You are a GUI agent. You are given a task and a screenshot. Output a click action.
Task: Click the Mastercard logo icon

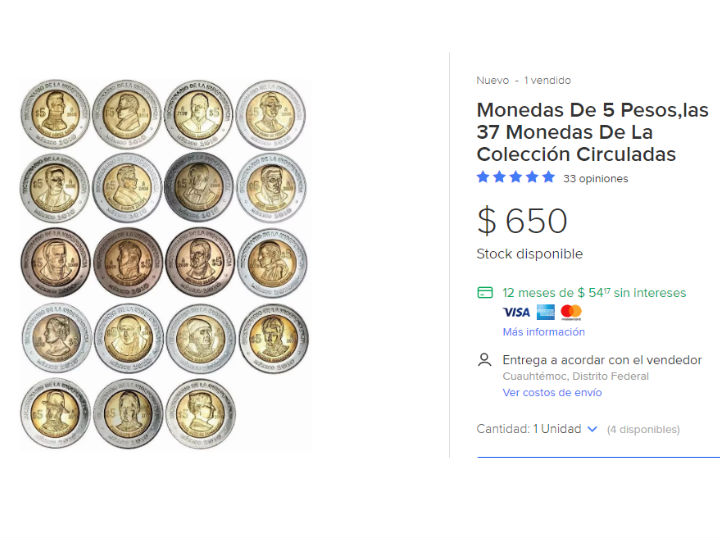click(571, 312)
